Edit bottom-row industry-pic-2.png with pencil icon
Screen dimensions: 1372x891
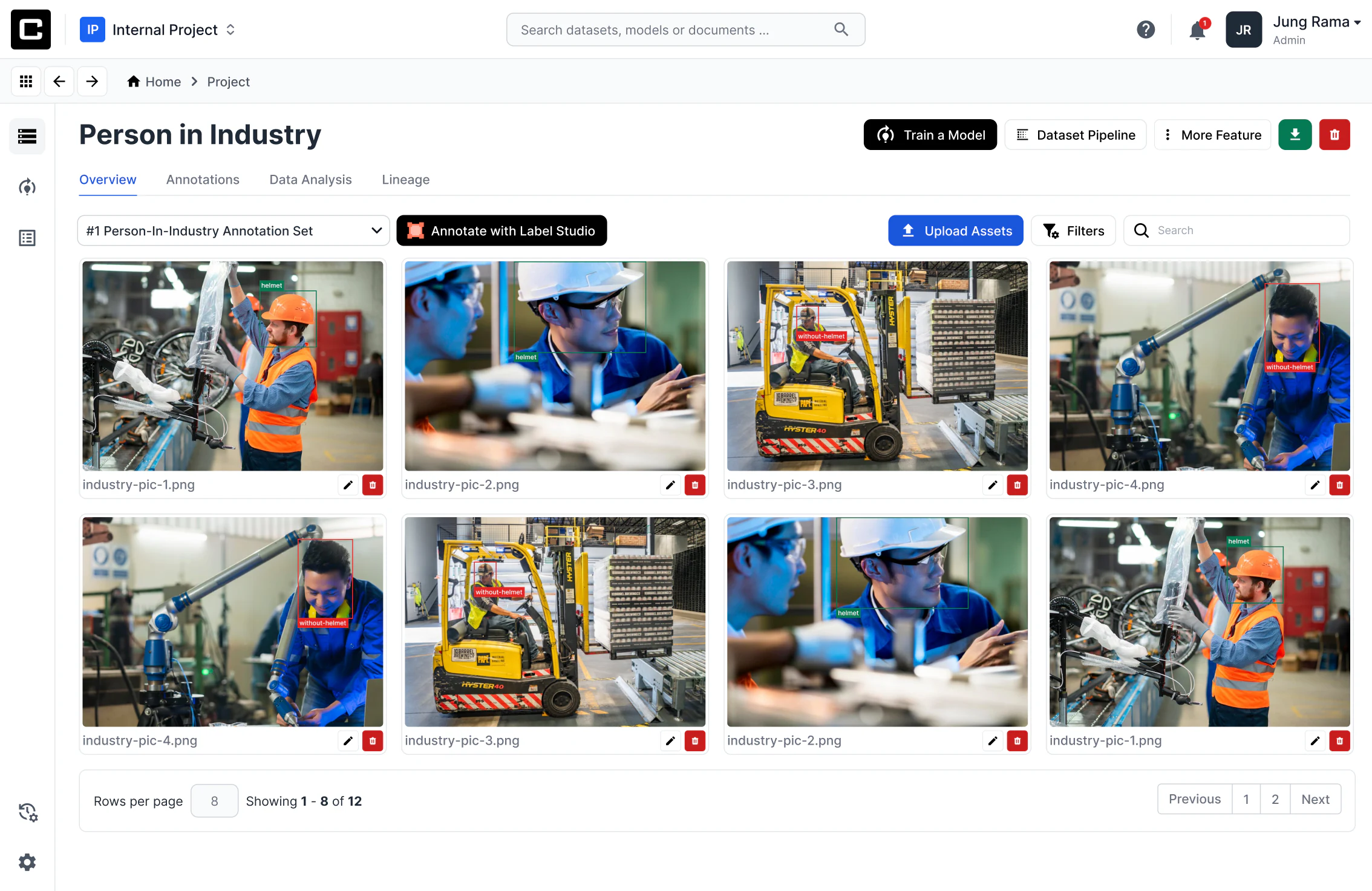coord(993,741)
